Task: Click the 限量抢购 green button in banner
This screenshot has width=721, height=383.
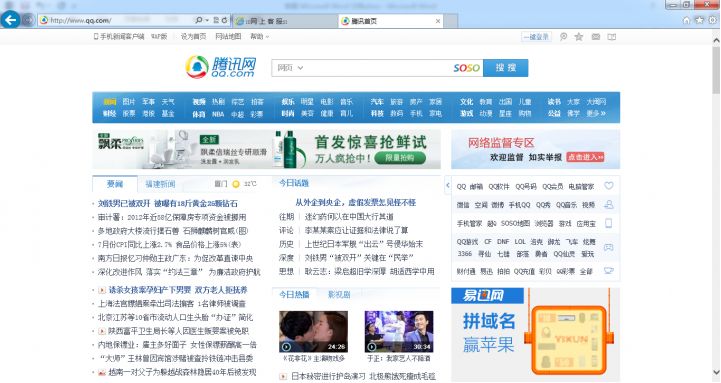Action: [400, 158]
